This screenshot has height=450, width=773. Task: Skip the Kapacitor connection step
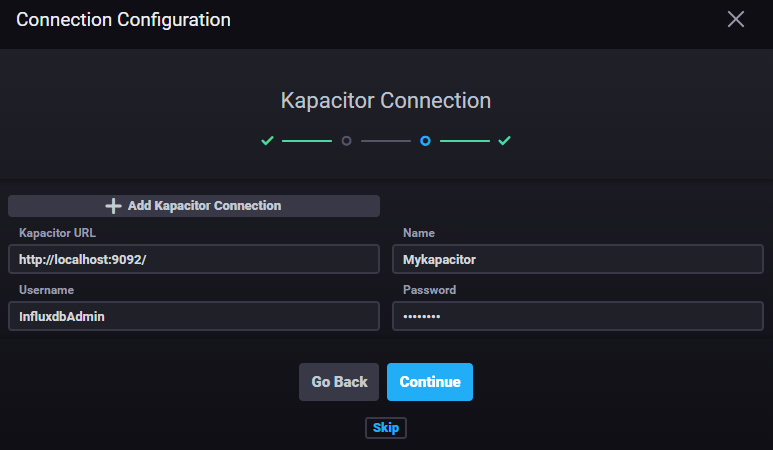[386, 428]
